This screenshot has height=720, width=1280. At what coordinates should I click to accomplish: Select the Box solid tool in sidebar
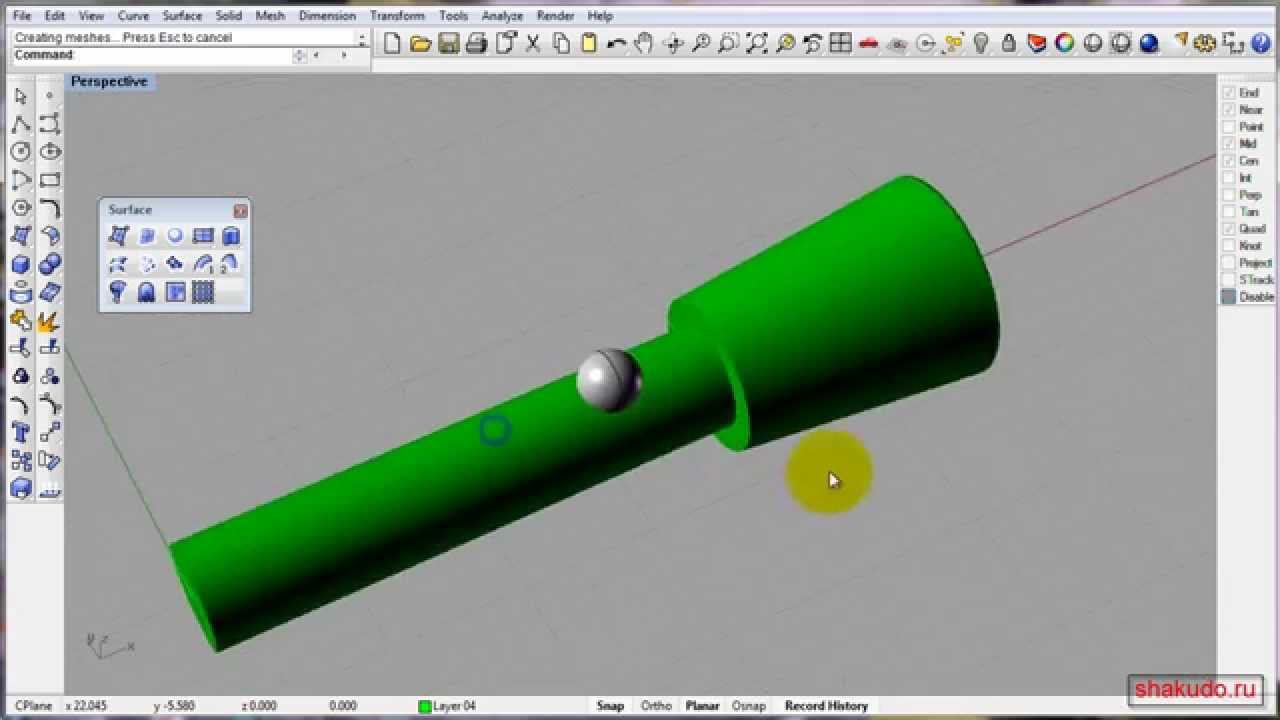(x=21, y=265)
